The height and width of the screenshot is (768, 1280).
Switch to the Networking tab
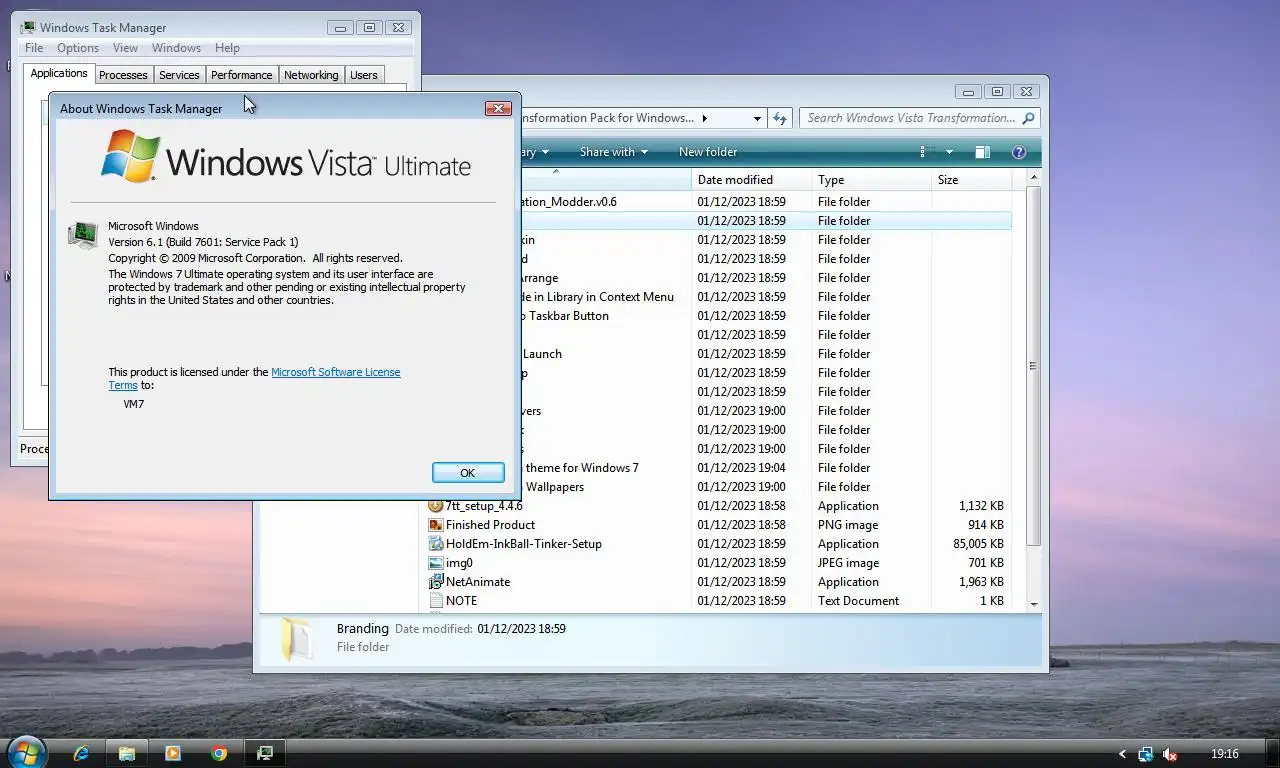coord(311,75)
